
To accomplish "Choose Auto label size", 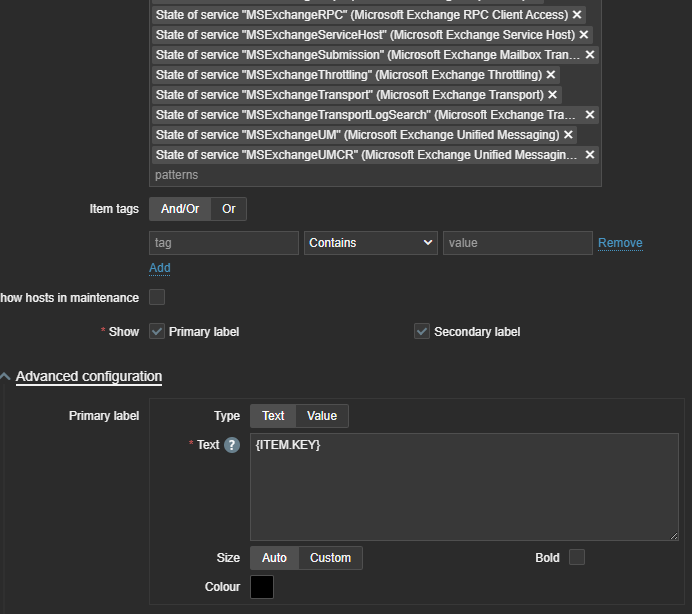I will click(x=275, y=558).
